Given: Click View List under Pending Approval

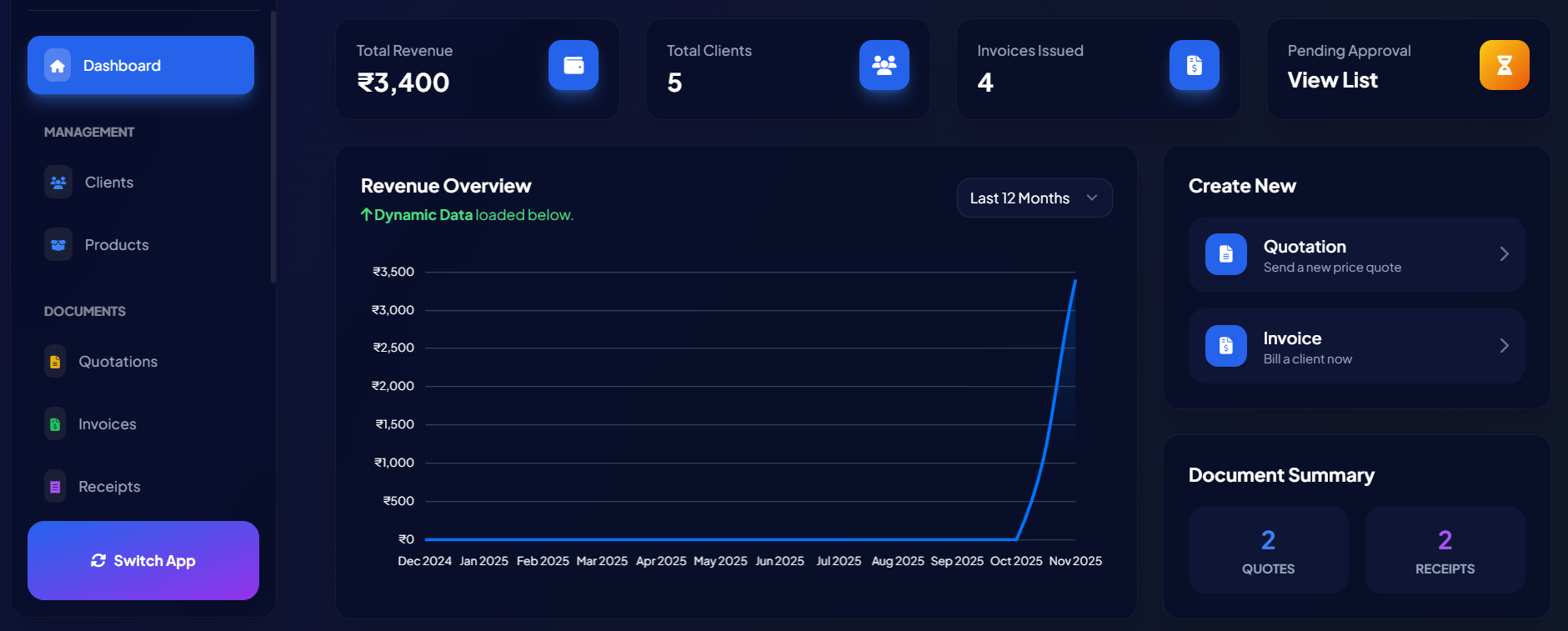Looking at the screenshot, I should pyautogui.click(x=1333, y=81).
